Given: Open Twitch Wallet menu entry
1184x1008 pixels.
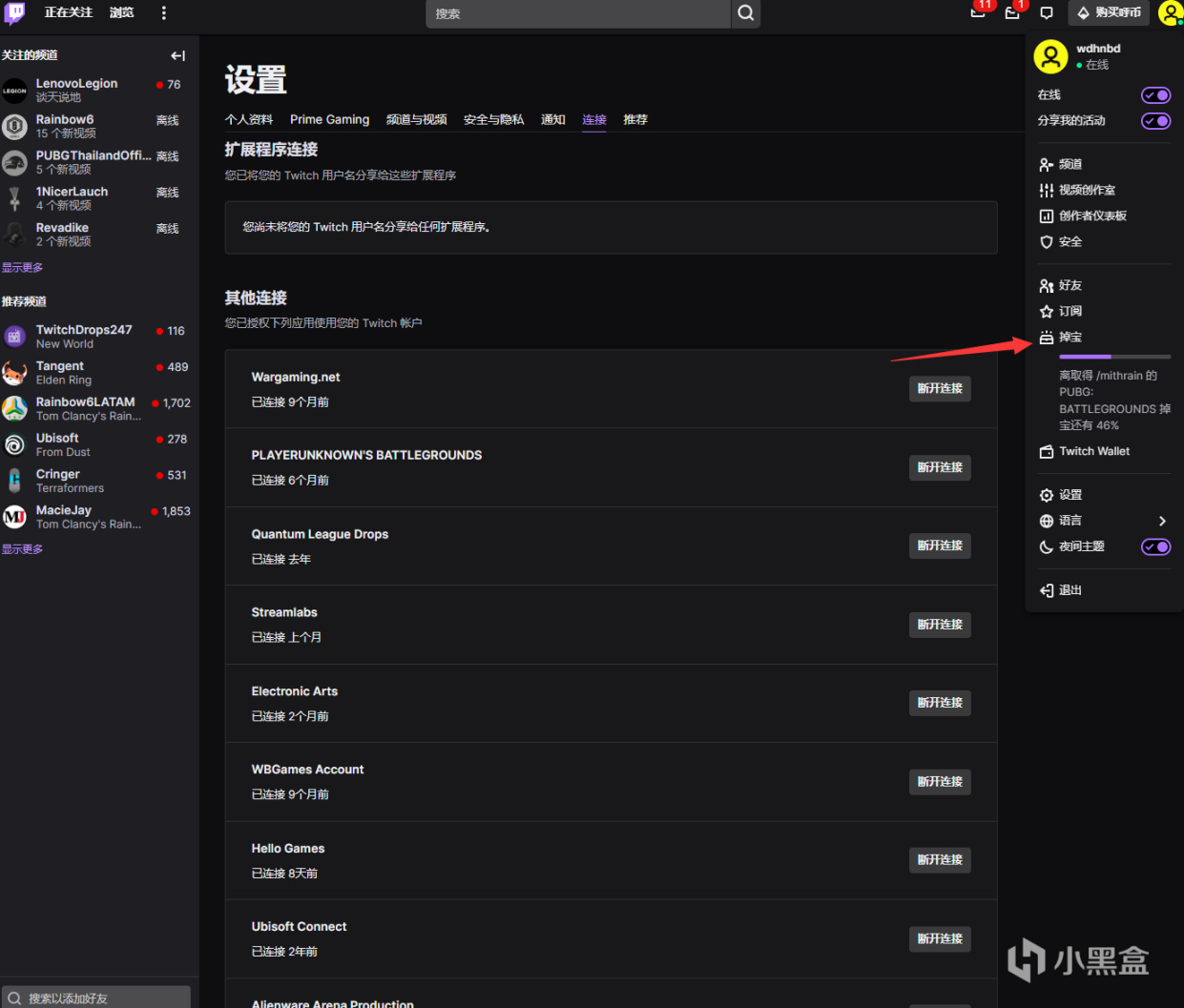Looking at the screenshot, I should click(1104, 451).
